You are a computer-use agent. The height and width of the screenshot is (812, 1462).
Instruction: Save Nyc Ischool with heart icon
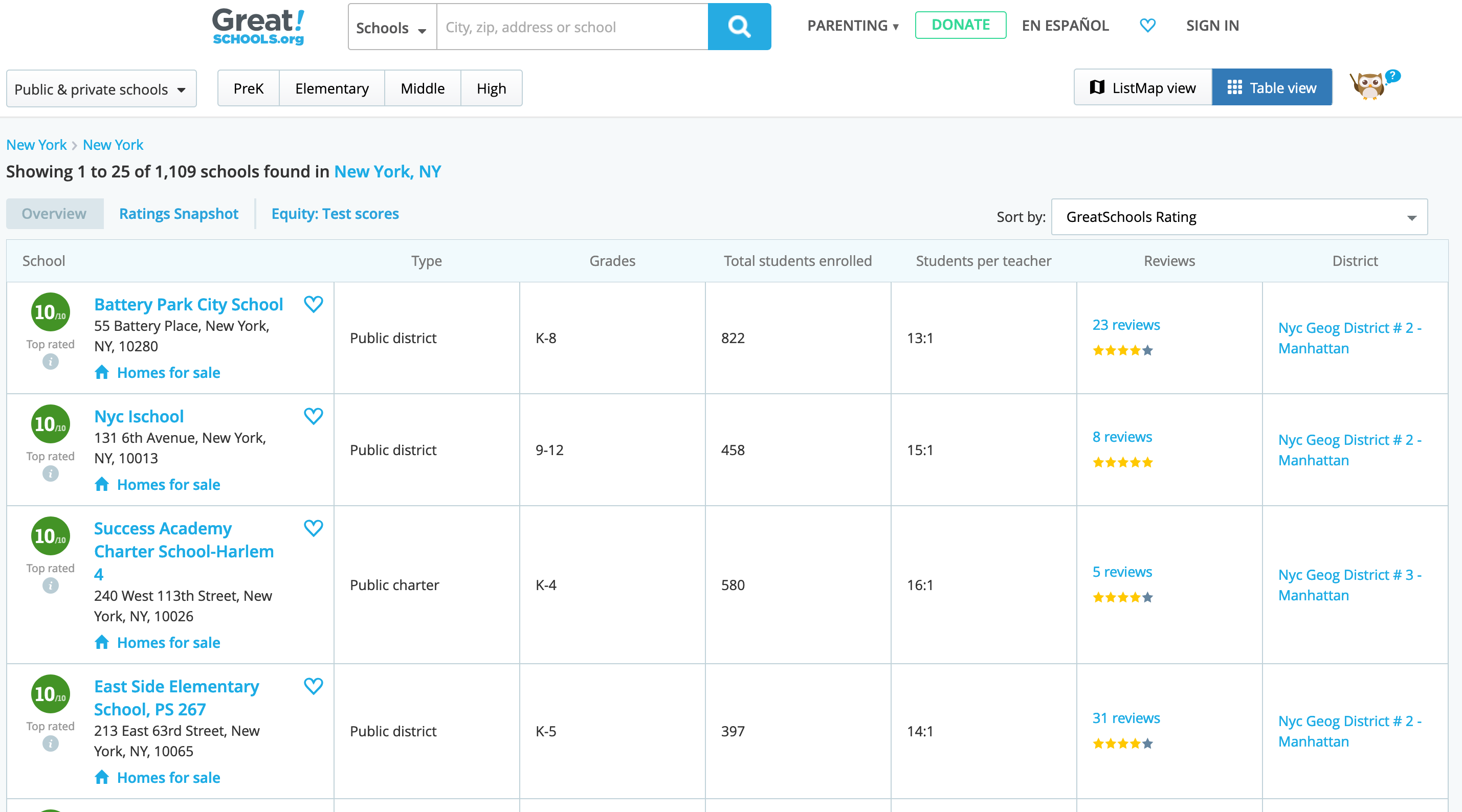313,416
